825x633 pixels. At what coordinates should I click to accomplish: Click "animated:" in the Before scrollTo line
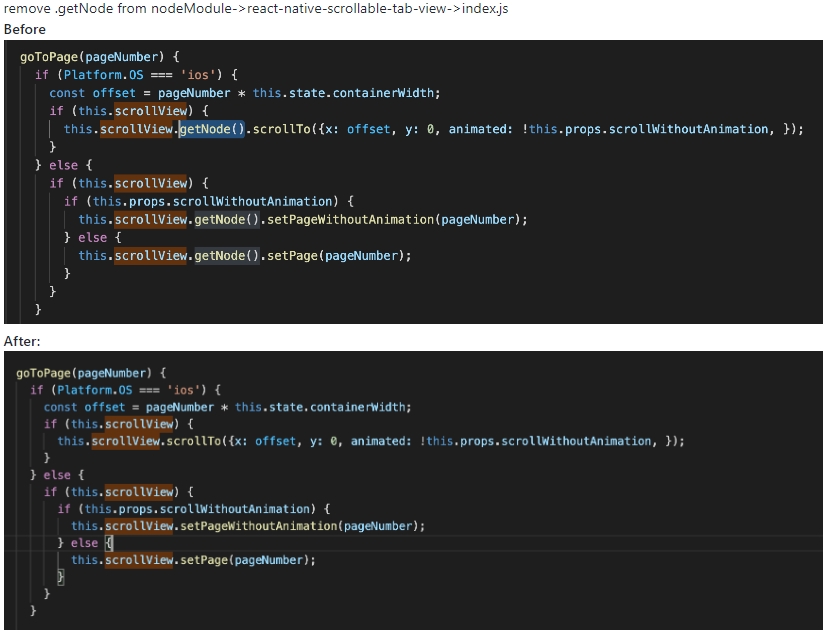pyautogui.click(x=480, y=129)
